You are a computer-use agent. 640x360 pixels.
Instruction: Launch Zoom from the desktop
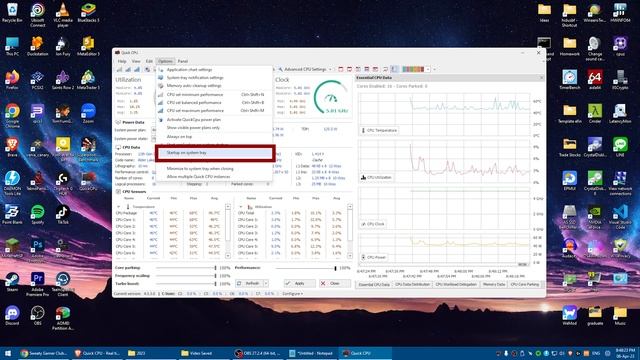pos(88,113)
